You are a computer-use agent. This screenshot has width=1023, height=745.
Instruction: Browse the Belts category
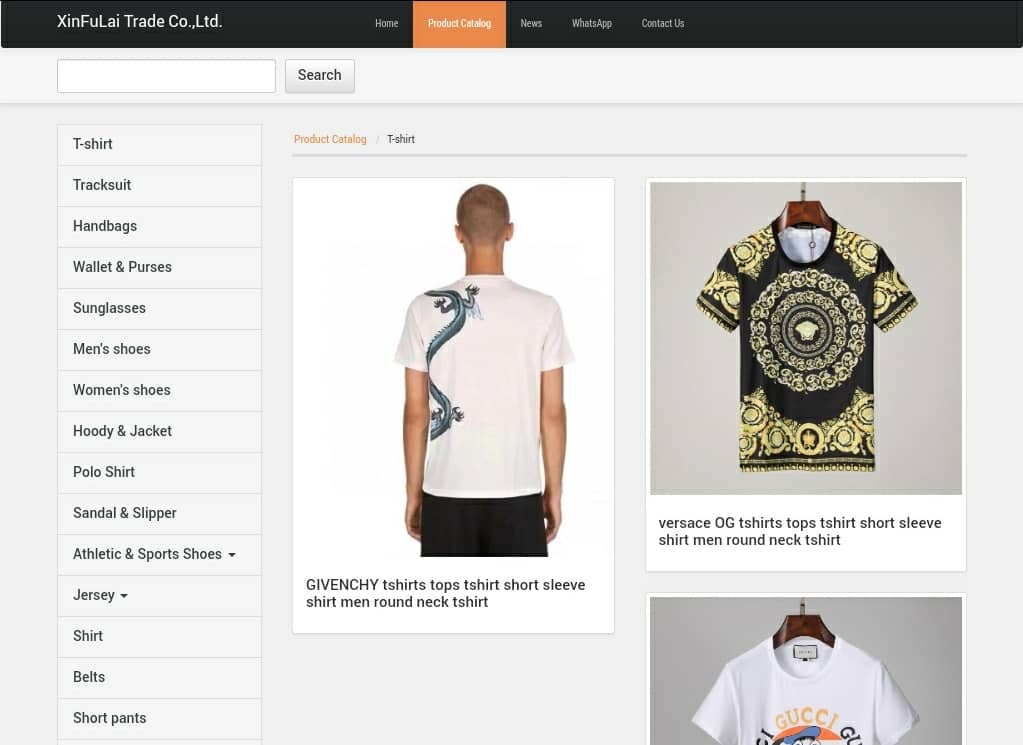(x=159, y=678)
